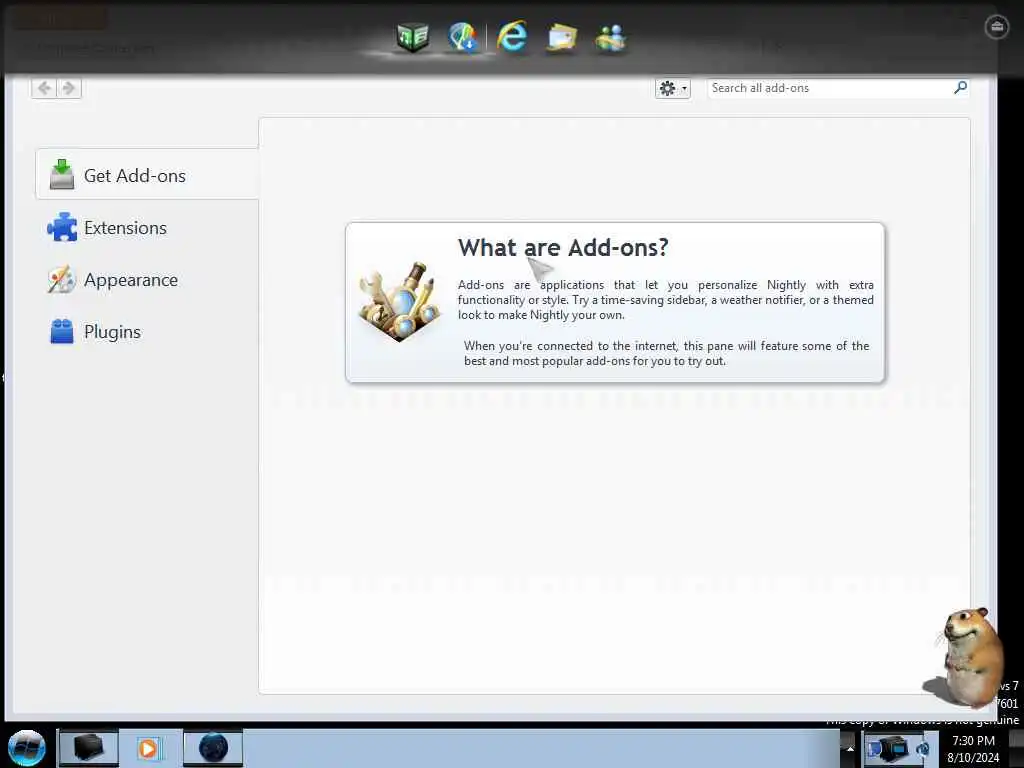Click the blue Plugins brick icon
The height and width of the screenshot is (768, 1024).
[x=62, y=331]
